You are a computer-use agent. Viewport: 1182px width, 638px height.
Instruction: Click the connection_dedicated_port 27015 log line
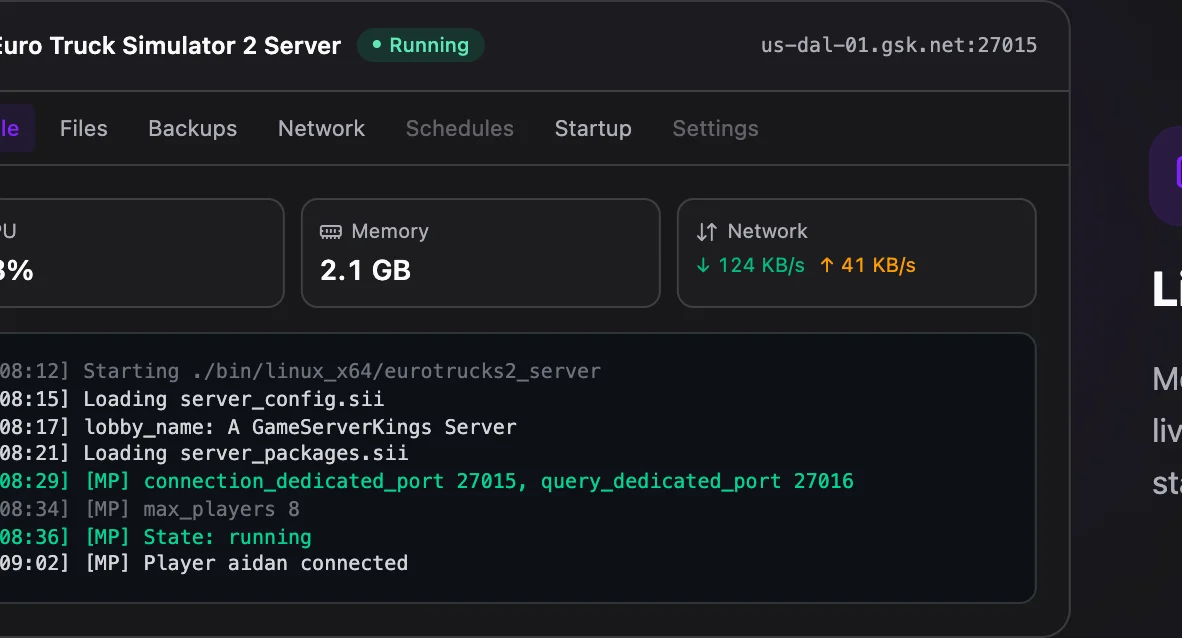427,481
